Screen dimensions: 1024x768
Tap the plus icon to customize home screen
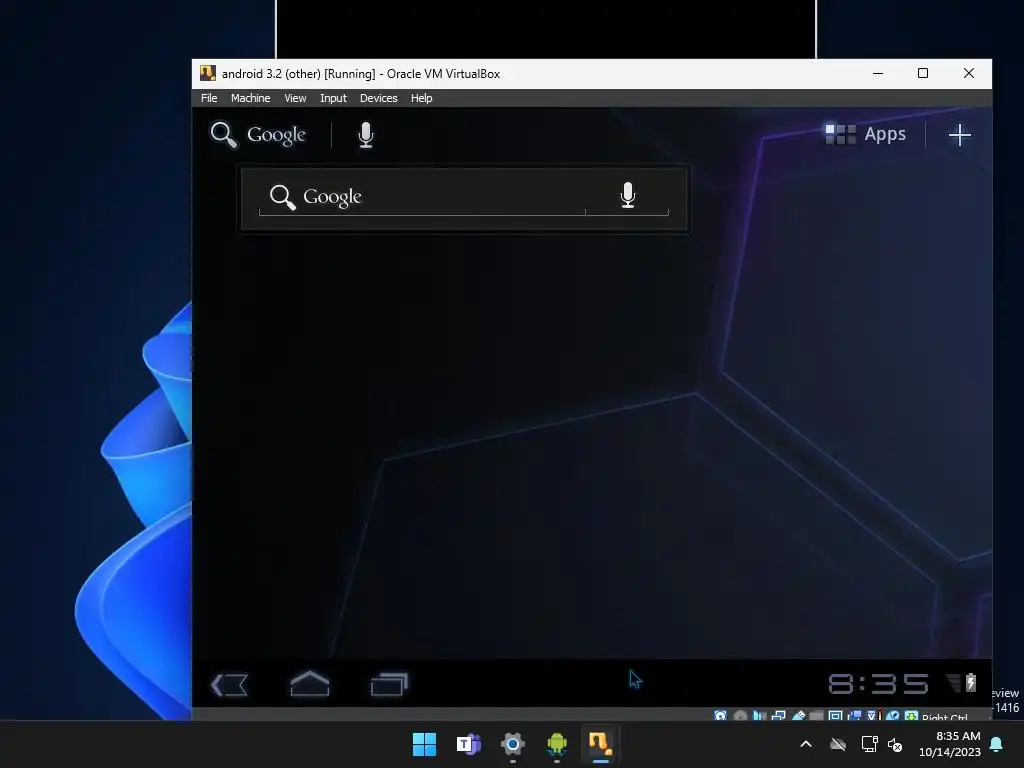(959, 135)
